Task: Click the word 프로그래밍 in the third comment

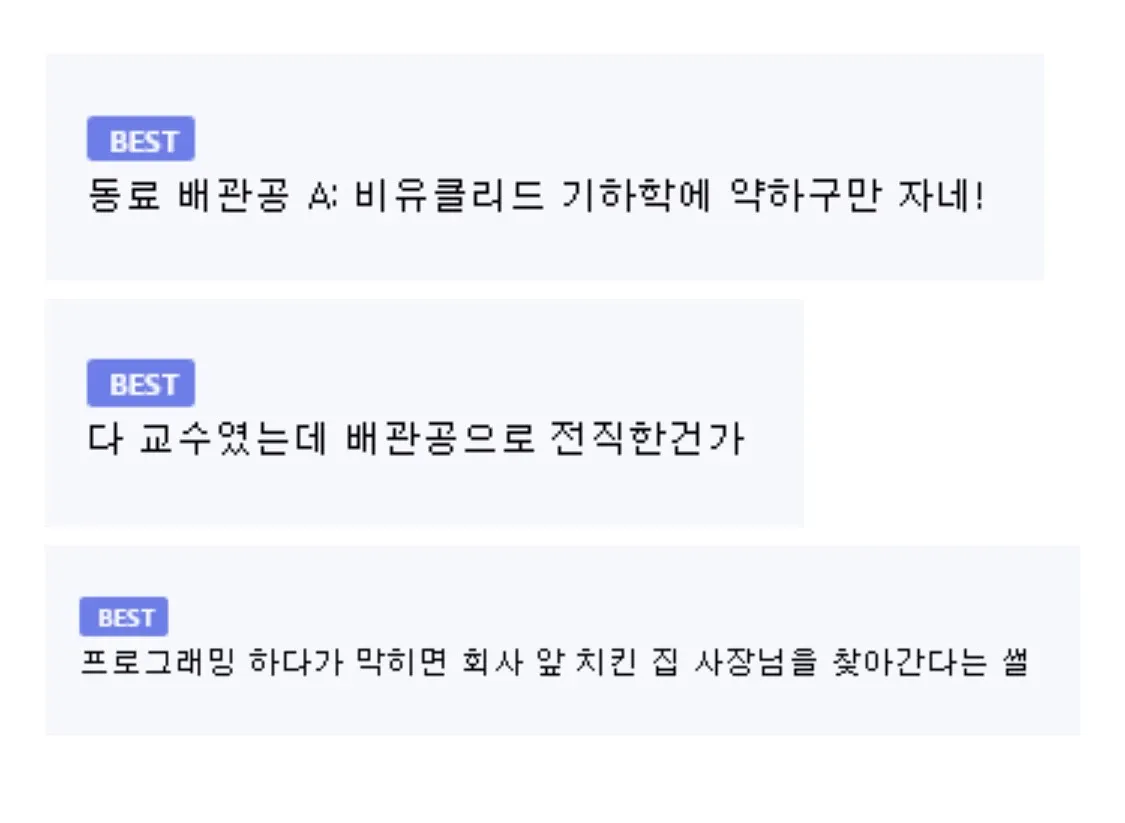Action: 158,662
